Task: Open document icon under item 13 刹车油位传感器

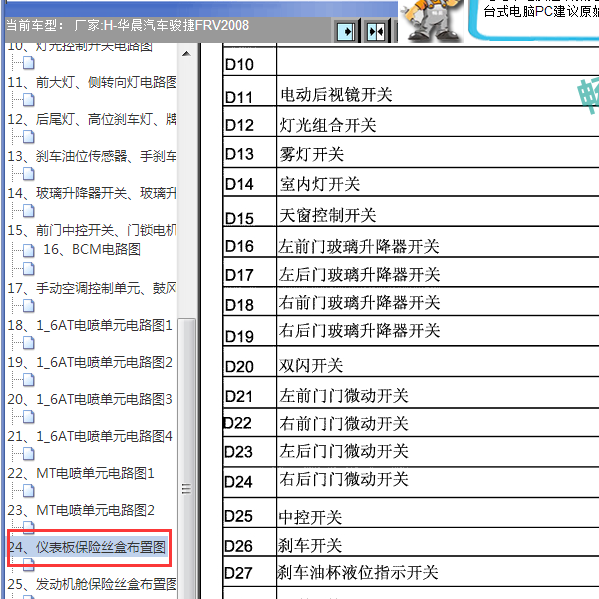Action: click(x=29, y=174)
